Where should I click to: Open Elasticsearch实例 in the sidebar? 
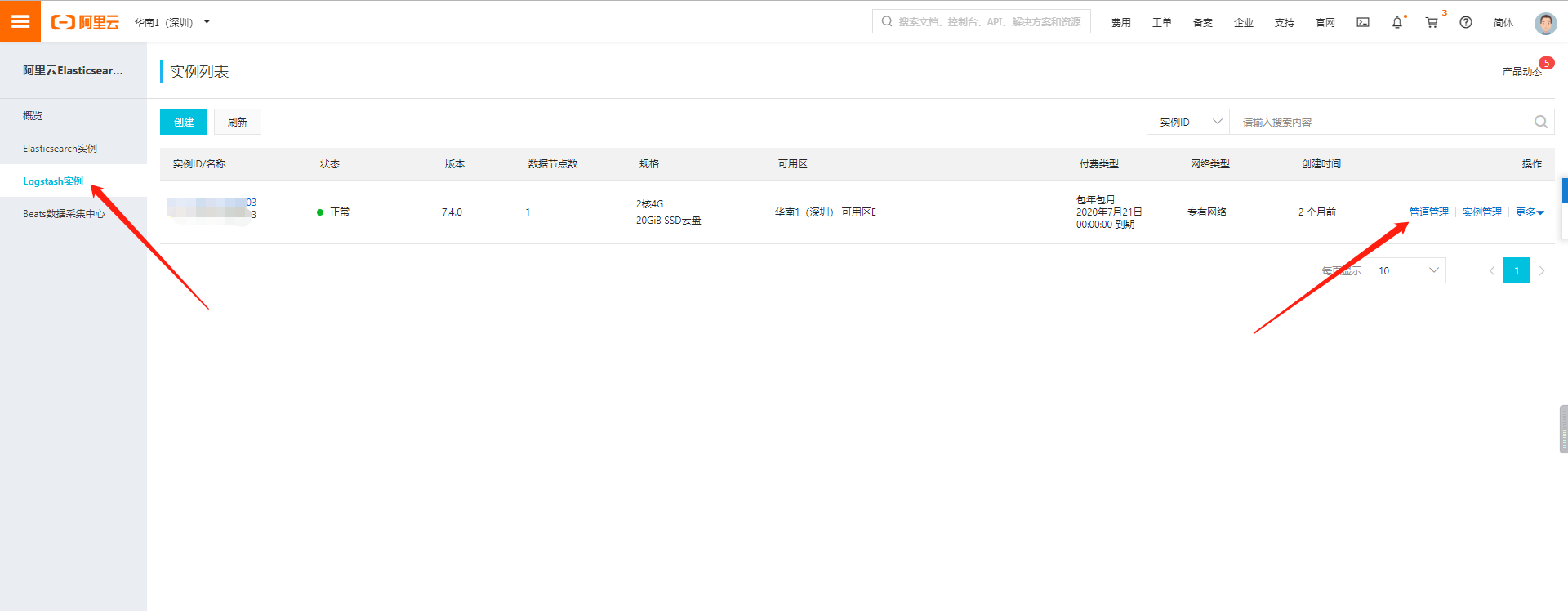point(60,148)
